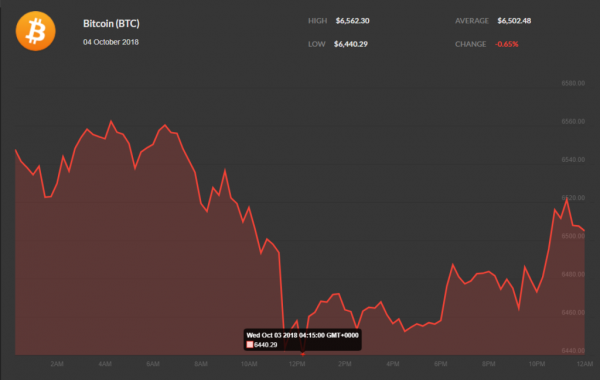The width and height of the screenshot is (600, 380).
Task: Click the 4AM label on time axis
Action: 105,364
